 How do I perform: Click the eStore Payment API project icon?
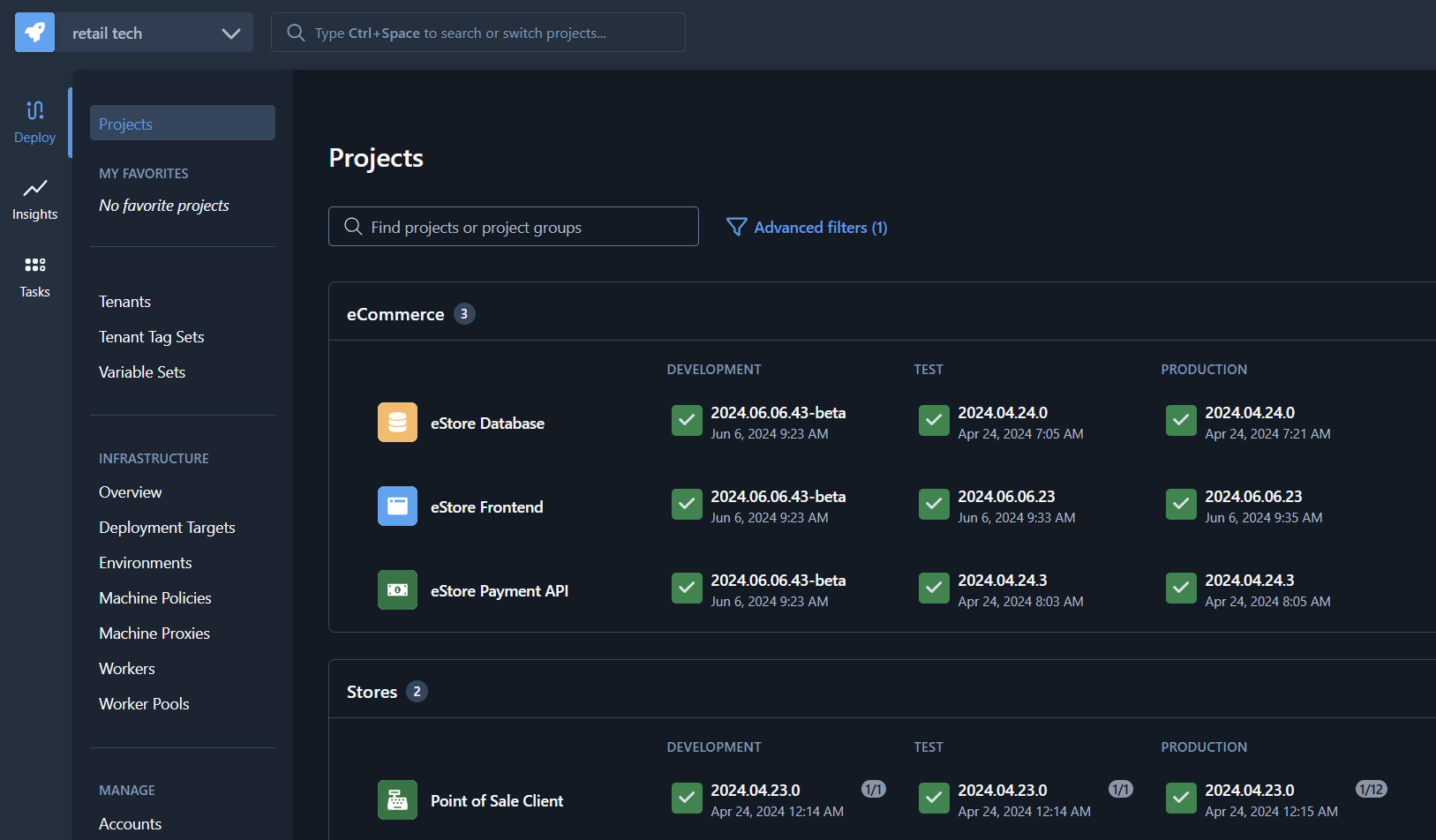point(397,589)
